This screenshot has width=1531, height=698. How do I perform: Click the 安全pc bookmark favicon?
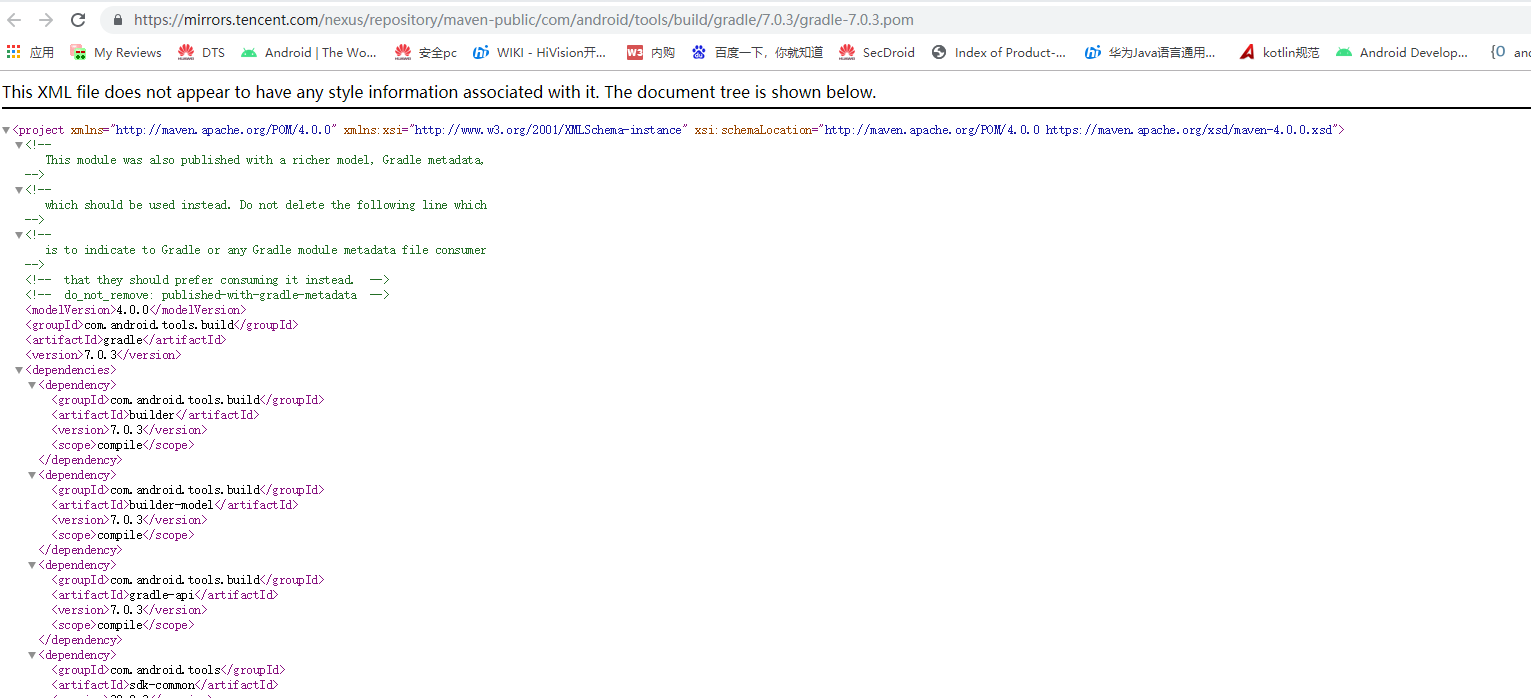[403, 51]
